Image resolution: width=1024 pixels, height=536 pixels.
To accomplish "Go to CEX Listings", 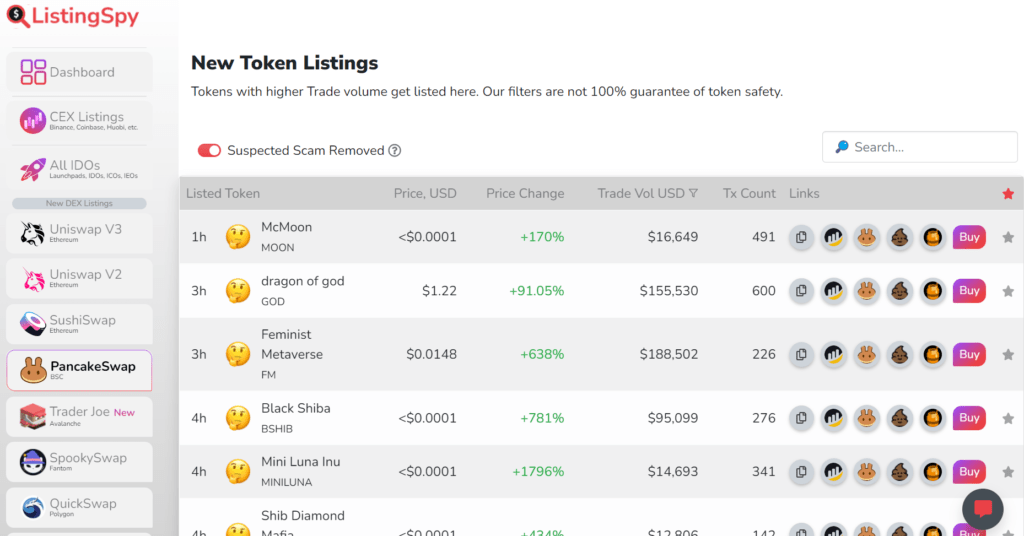I will 80,121.
